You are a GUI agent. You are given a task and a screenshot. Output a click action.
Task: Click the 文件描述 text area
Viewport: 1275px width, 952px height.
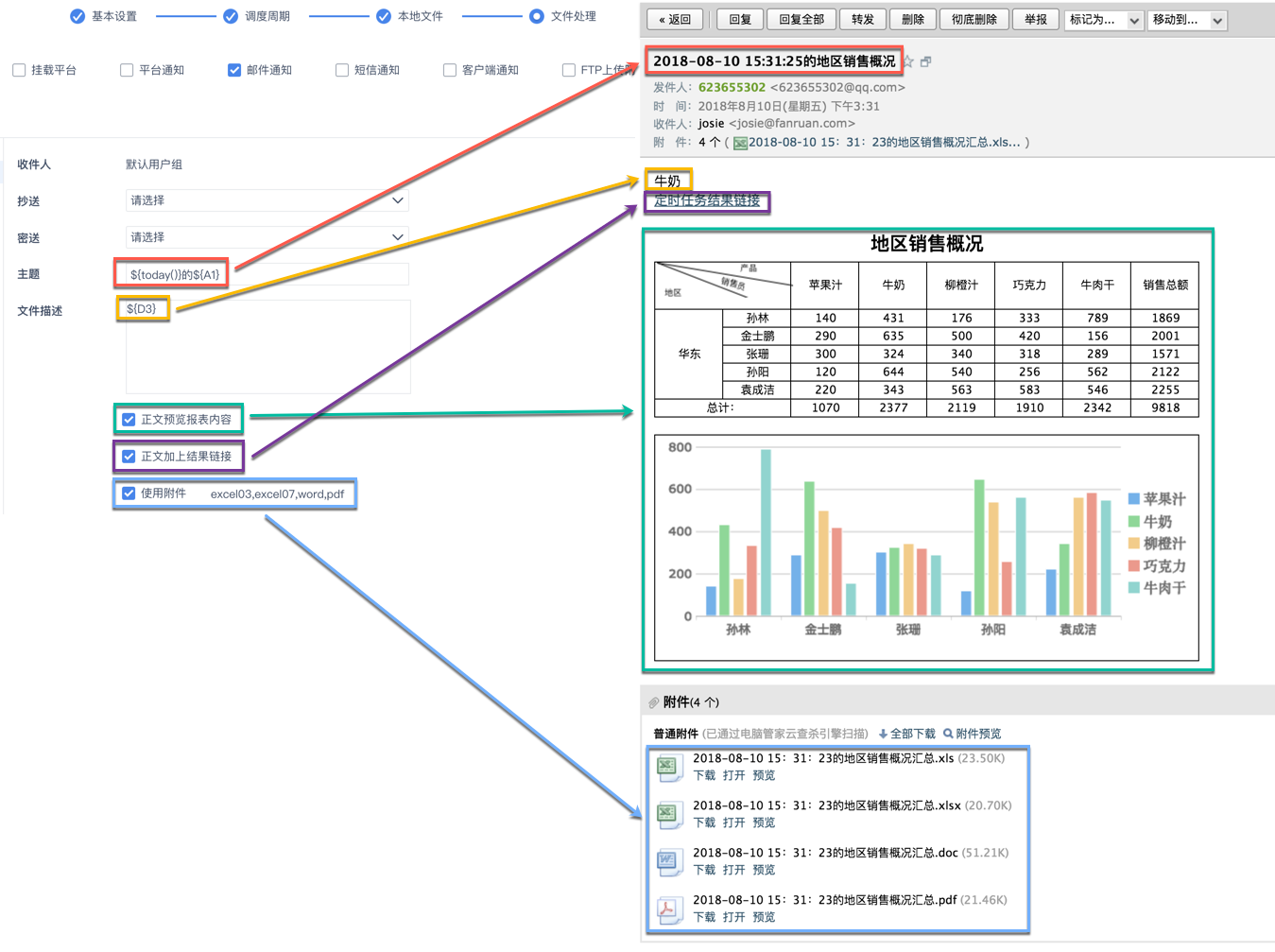coord(267,346)
